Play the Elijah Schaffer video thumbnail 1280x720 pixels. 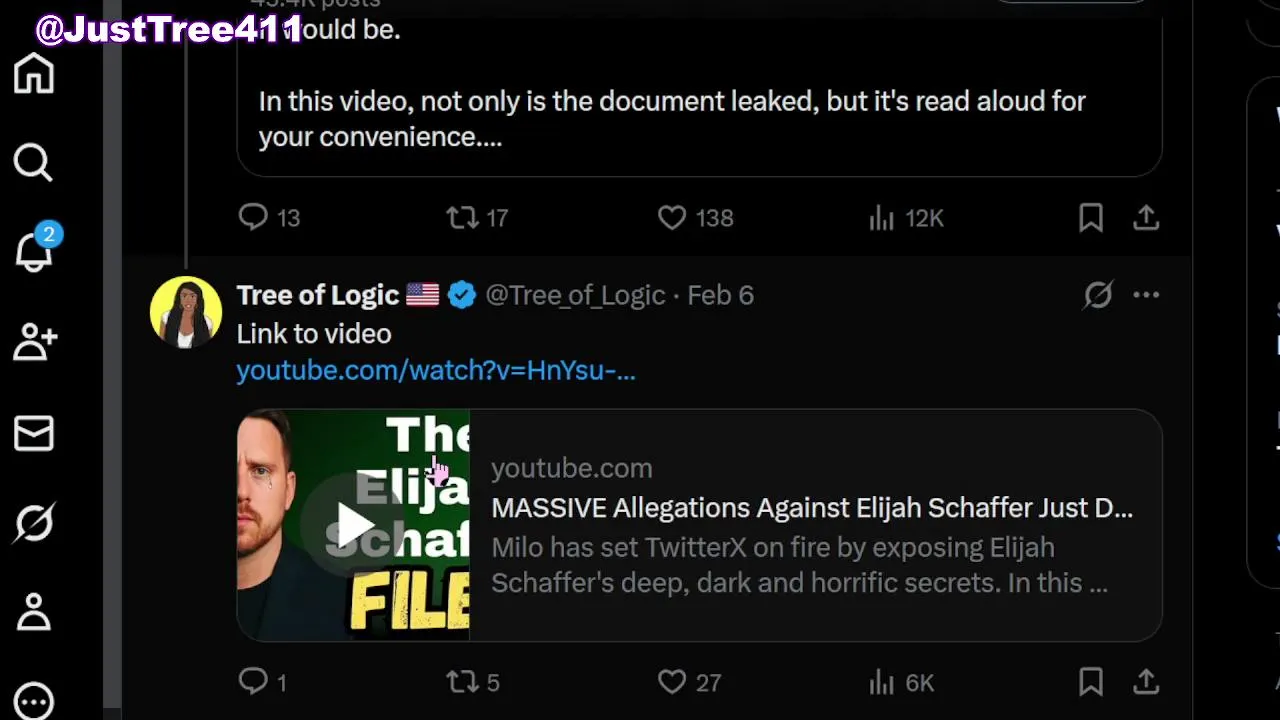(x=353, y=525)
